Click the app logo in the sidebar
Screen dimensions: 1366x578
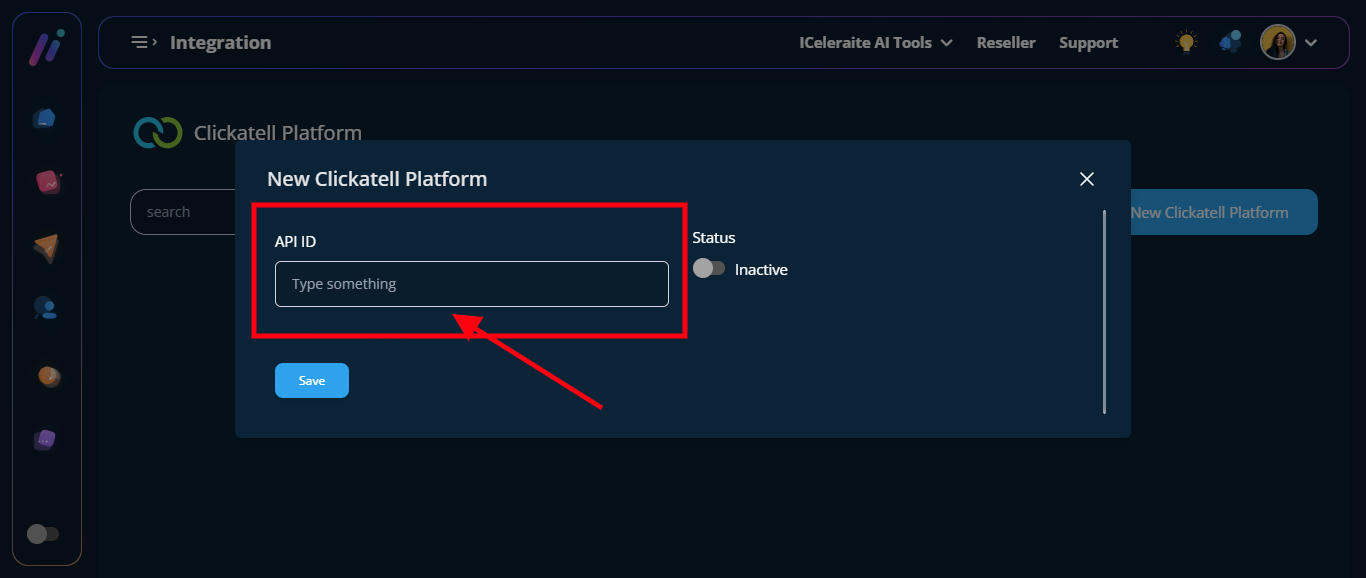click(46, 47)
